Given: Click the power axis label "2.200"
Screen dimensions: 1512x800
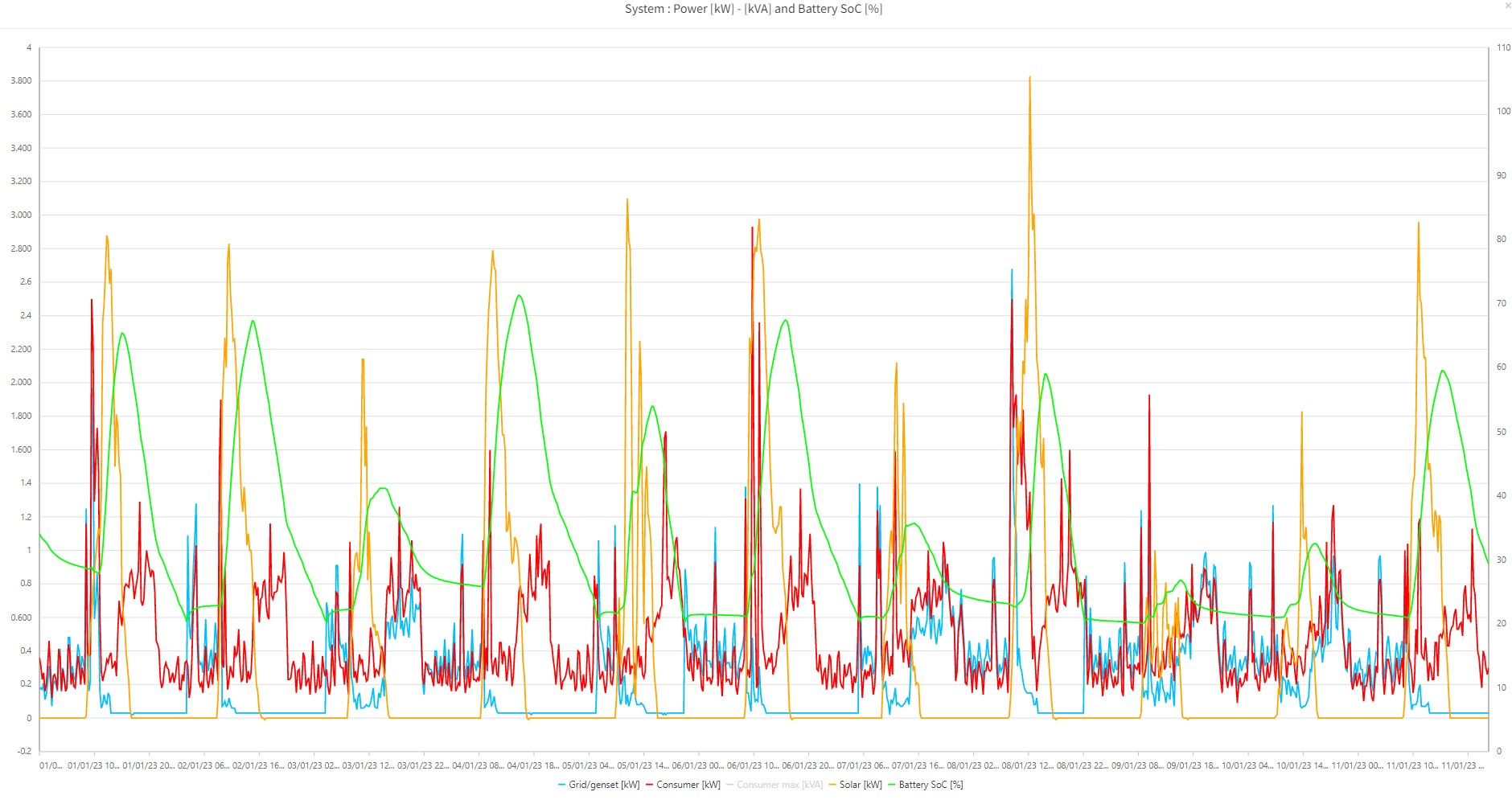Looking at the screenshot, I should 21,349.
